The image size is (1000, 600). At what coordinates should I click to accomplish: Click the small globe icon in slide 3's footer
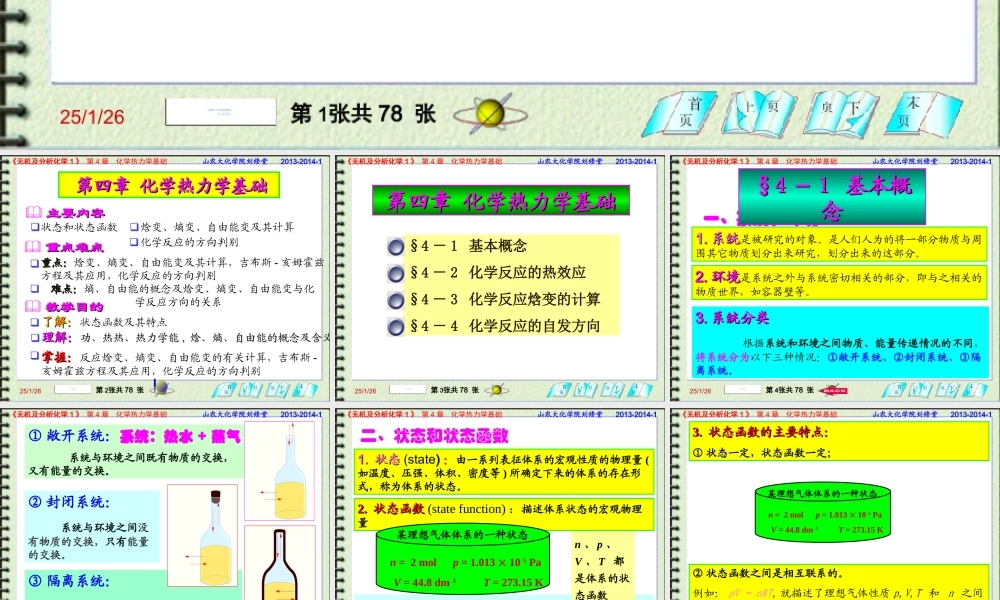point(496,391)
